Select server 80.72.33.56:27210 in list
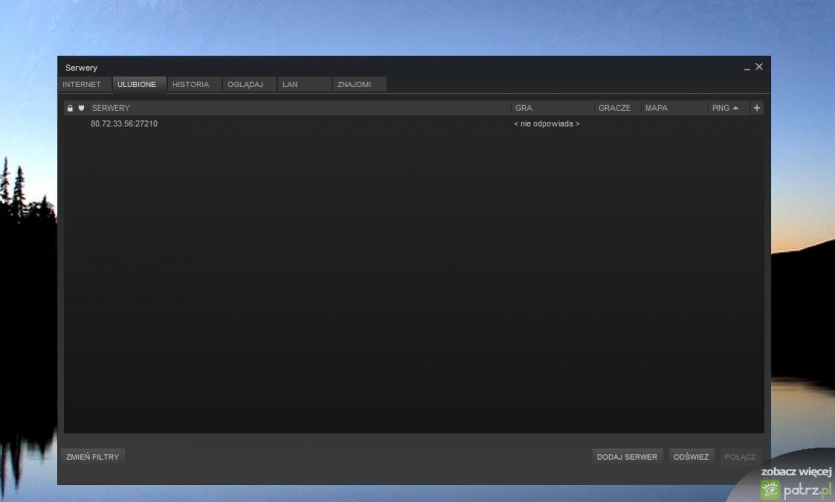 tap(124, 124)
